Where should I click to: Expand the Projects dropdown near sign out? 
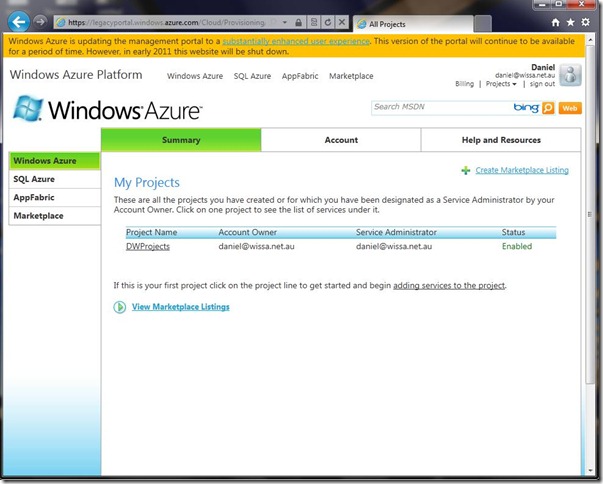(501, 84)
